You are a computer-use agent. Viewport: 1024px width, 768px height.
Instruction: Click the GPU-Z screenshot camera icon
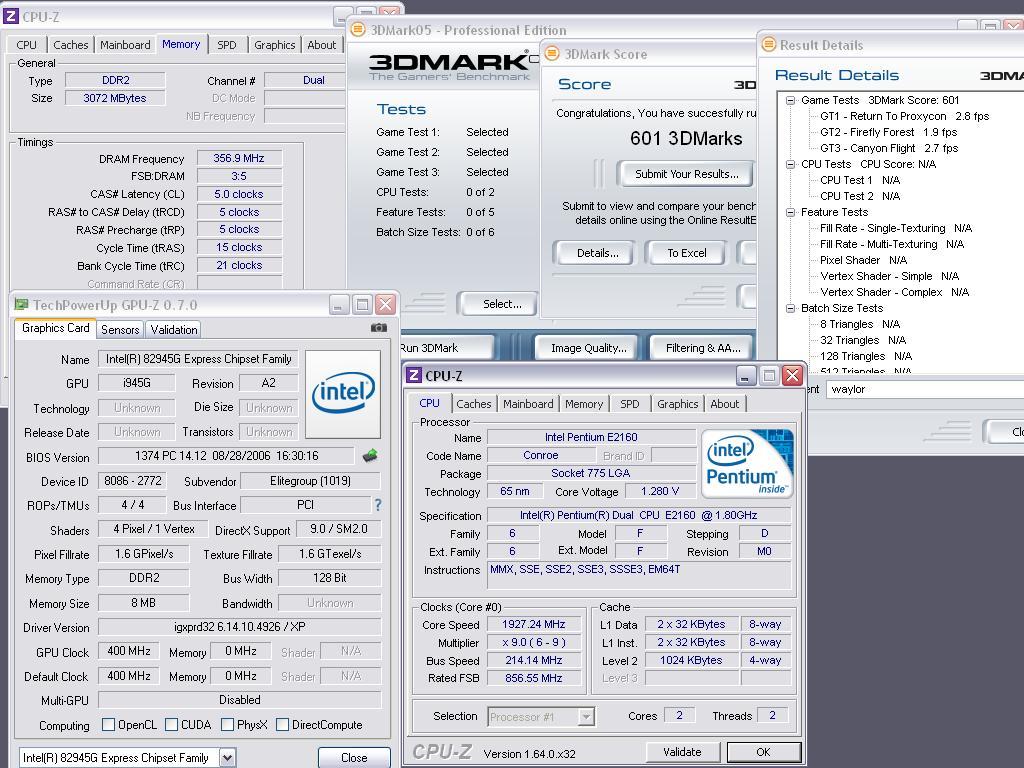379,328
